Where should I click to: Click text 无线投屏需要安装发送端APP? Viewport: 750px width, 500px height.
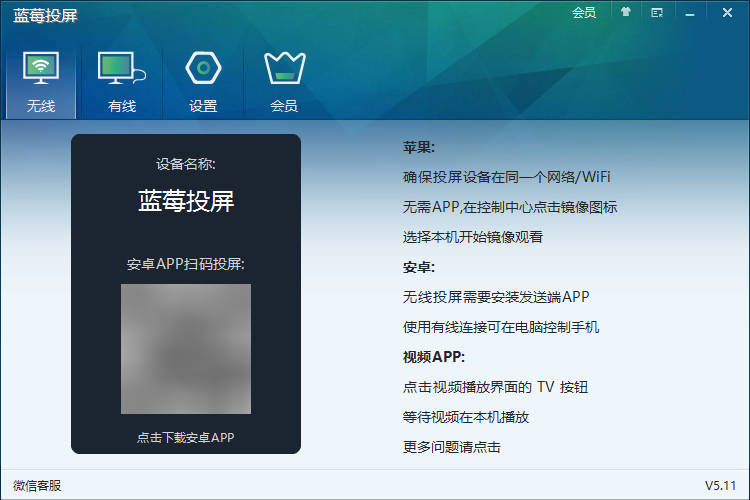pos(496,297)
